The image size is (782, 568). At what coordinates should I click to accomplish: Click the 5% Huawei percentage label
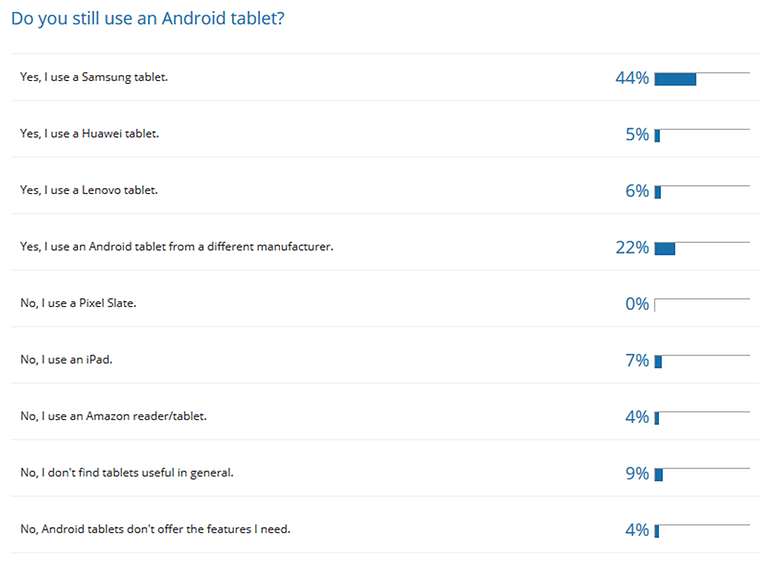pos(637,135)
